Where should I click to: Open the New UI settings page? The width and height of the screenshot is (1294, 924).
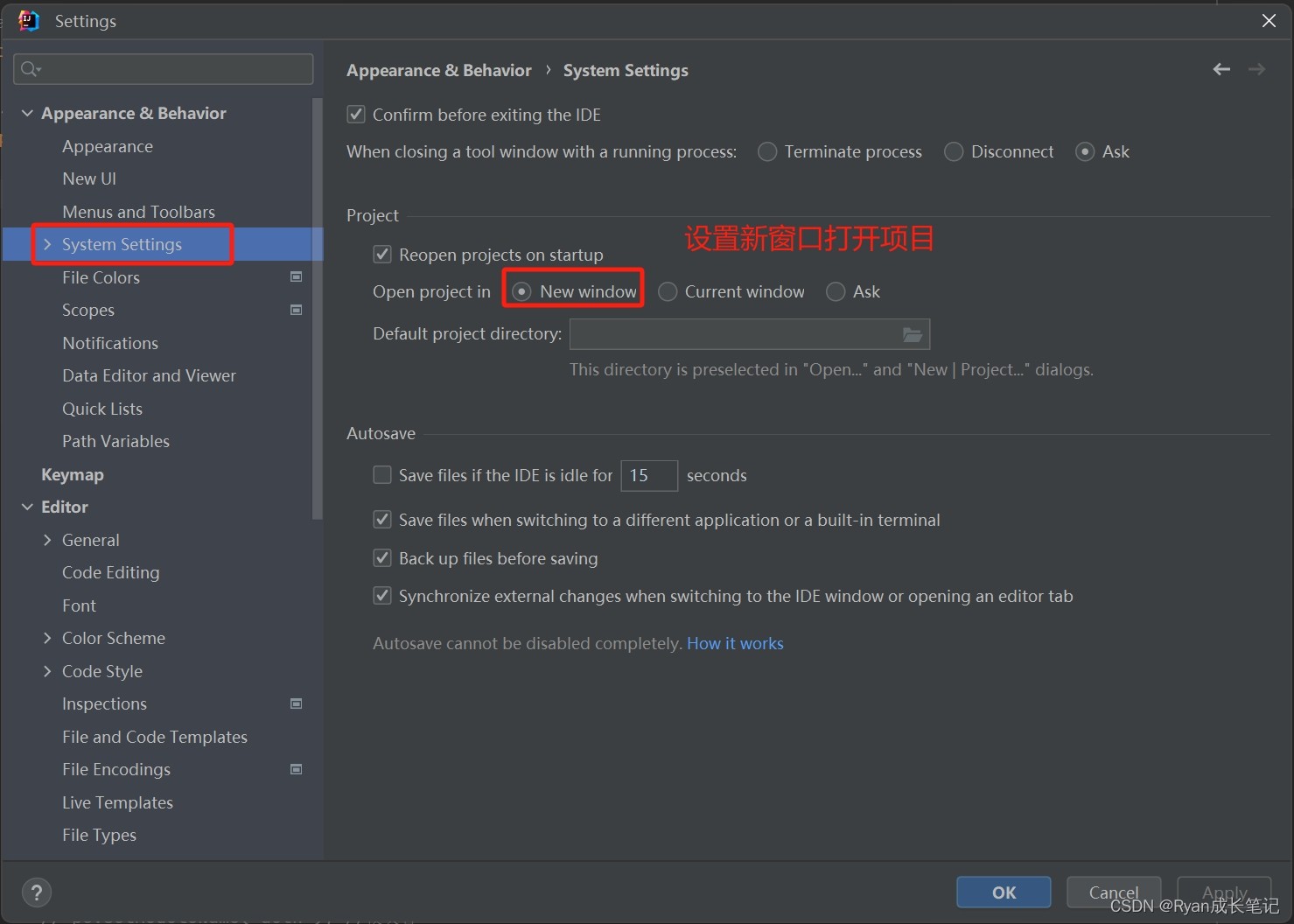click(x=89, y=178)
